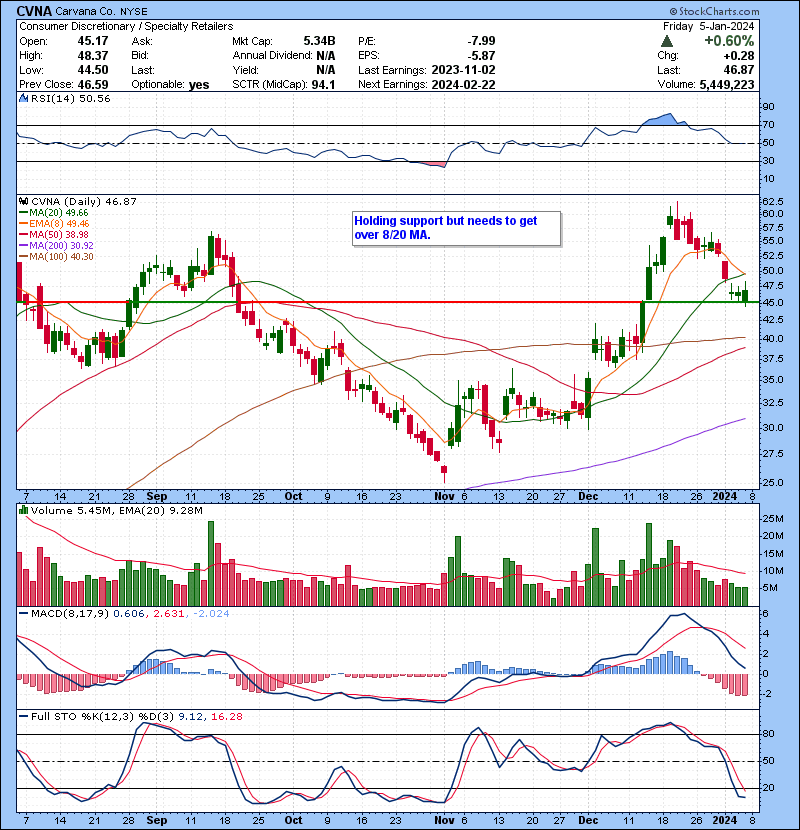Click the 'Holding support but needs to get over 8/20 MA' note

pos(456,228)
